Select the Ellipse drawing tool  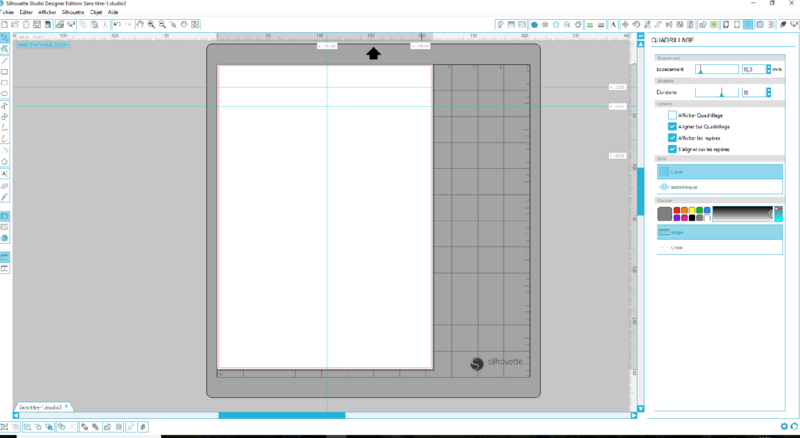(5, 94)
